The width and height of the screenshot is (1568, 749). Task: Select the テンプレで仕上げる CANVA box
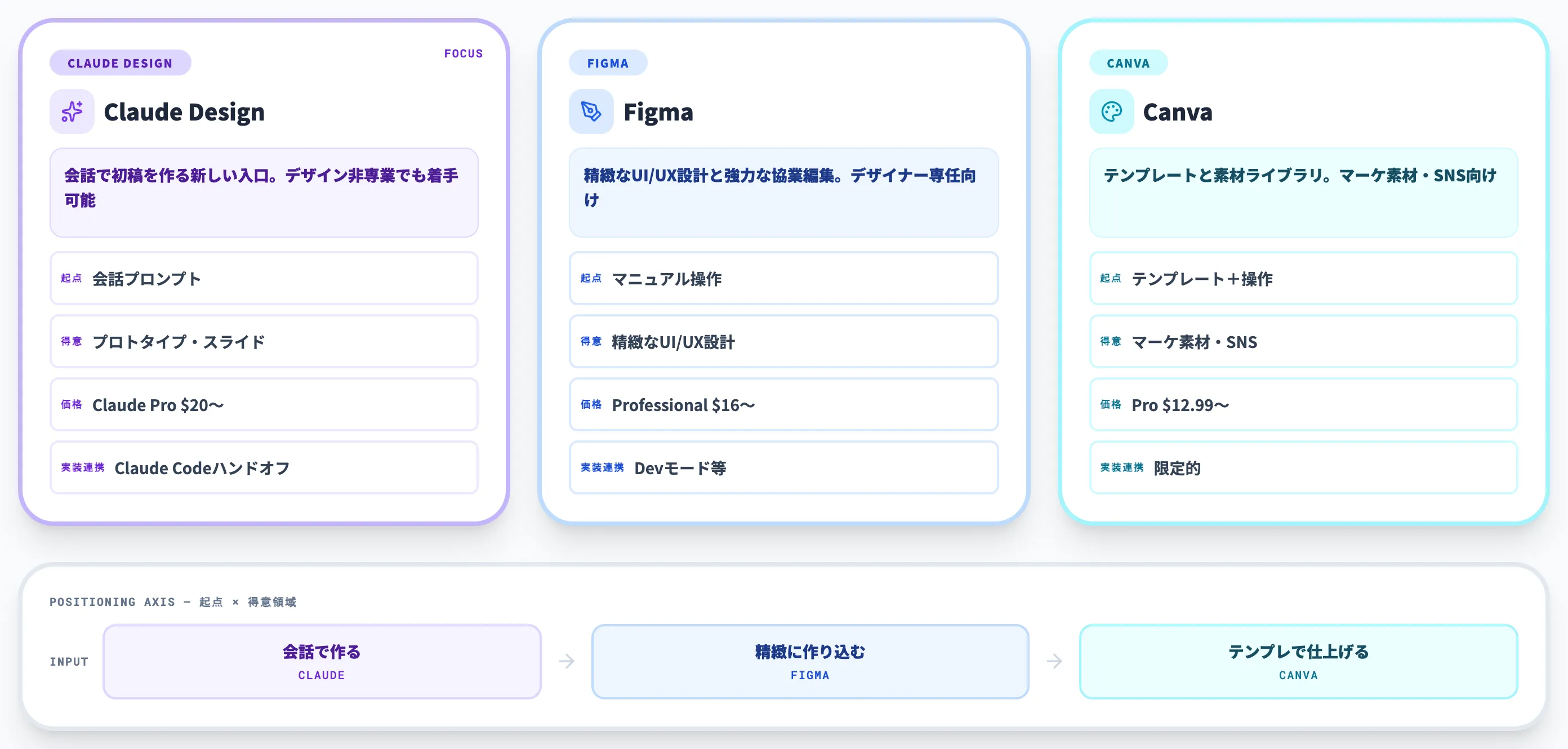pyautogui.click(x=1298, y=661)
